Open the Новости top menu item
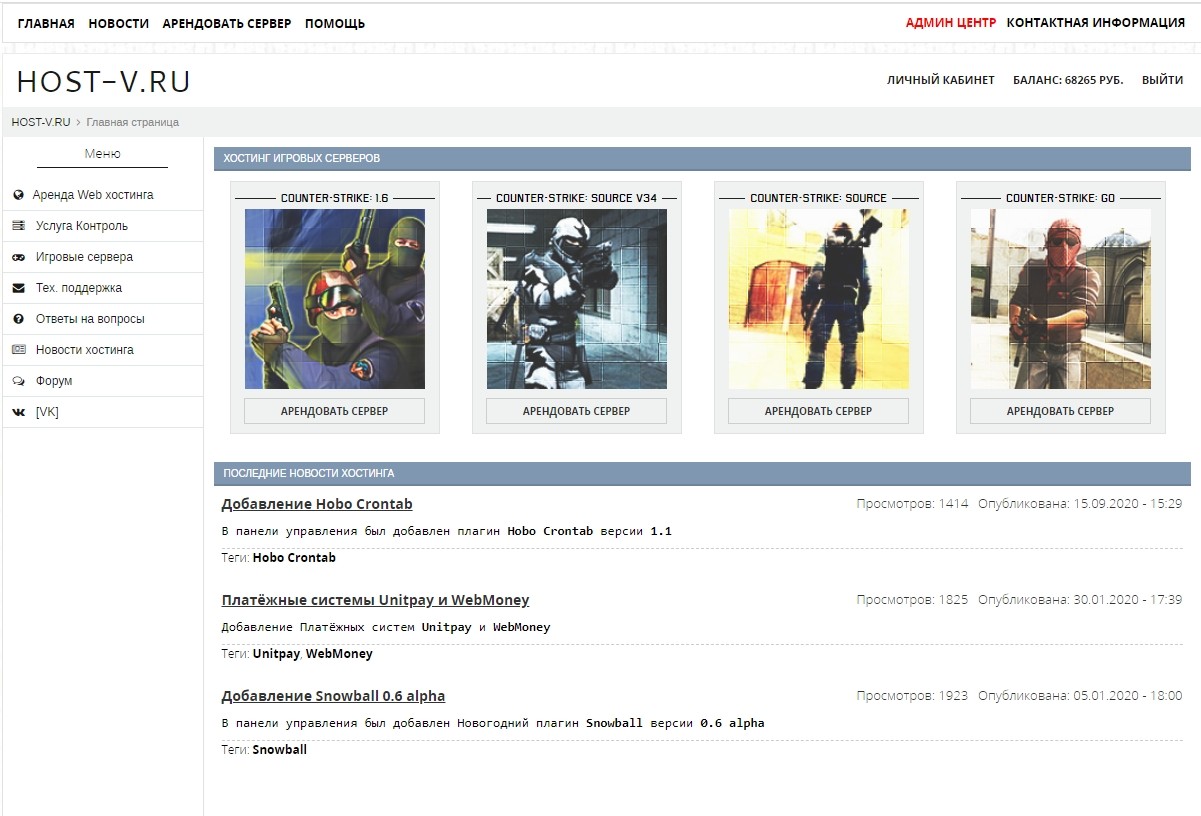 click(x=118, y=23)
